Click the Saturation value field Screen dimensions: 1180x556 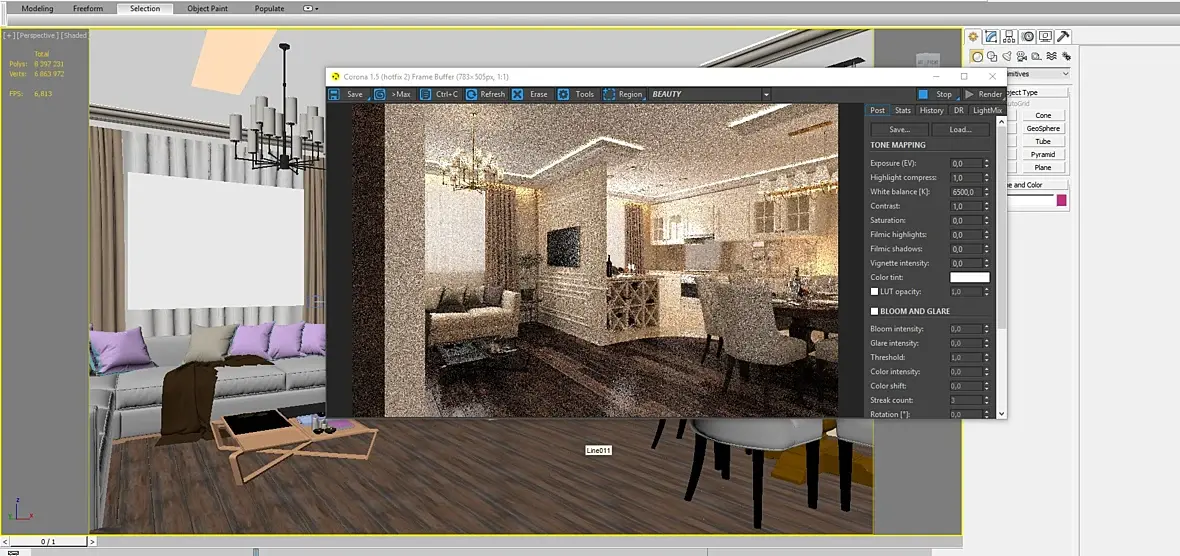tap(966, 220)
